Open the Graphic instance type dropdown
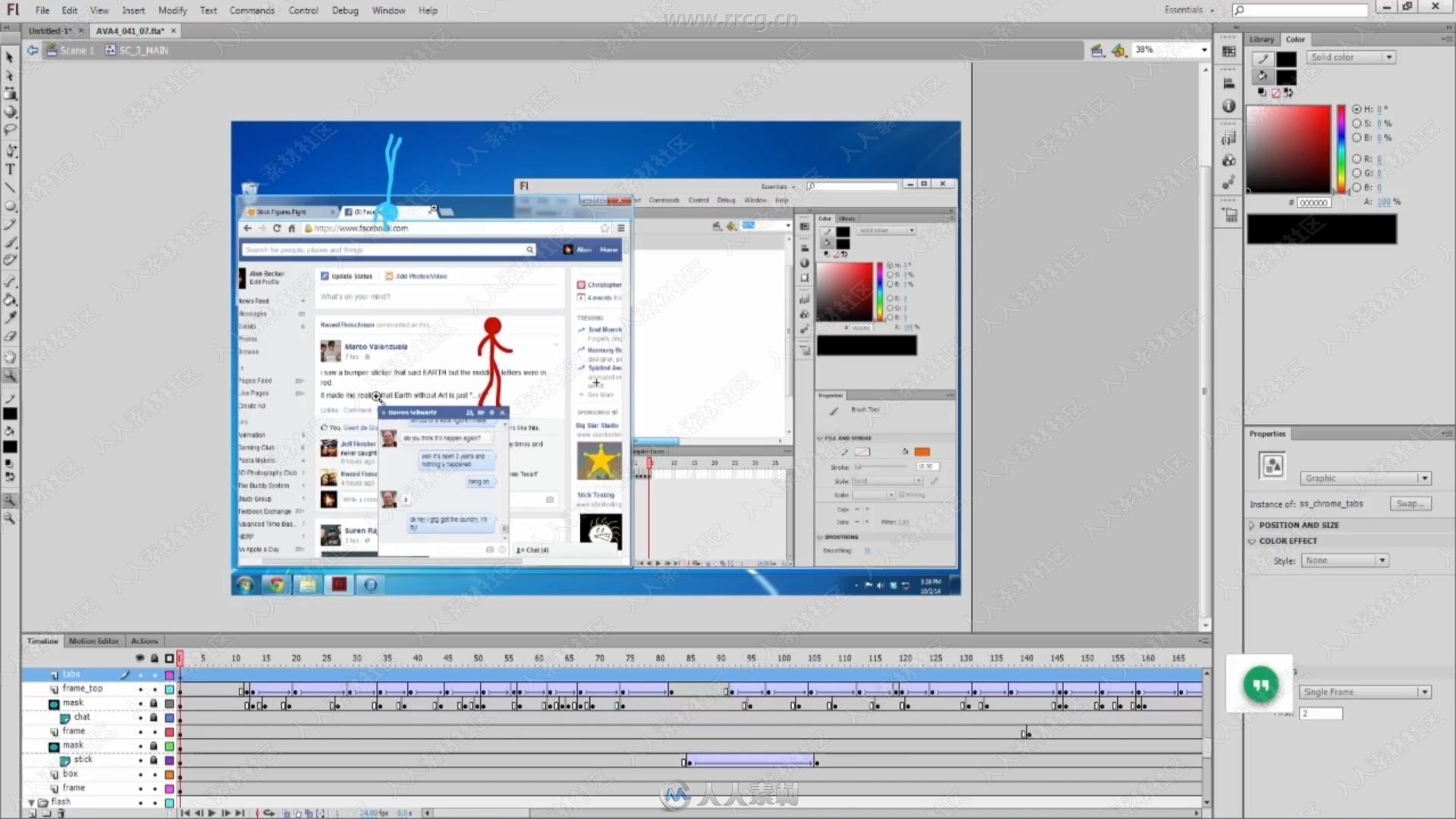 (1365, 479)
